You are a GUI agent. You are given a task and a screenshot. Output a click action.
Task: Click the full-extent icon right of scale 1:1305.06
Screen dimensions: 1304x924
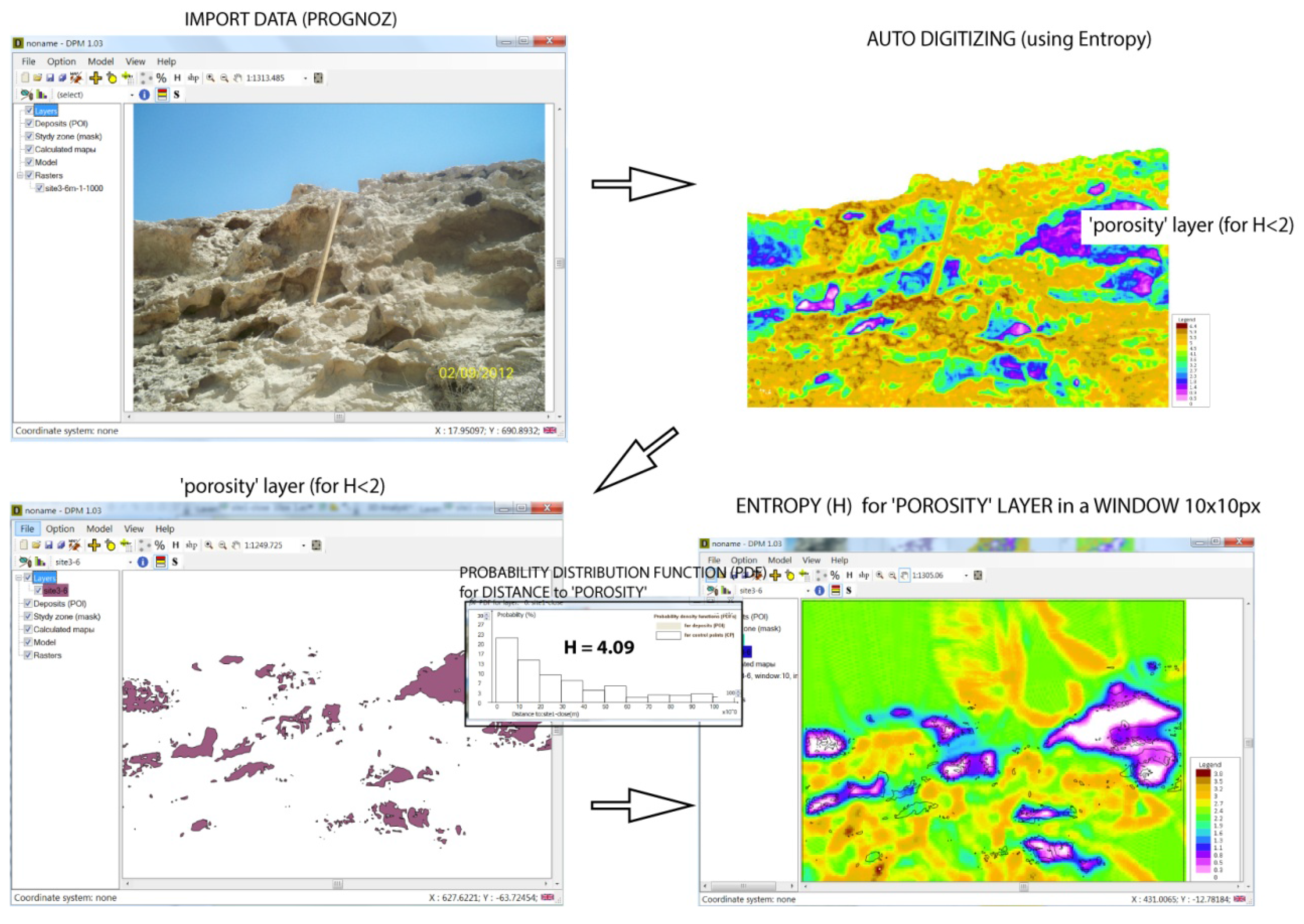pos(978,575)
